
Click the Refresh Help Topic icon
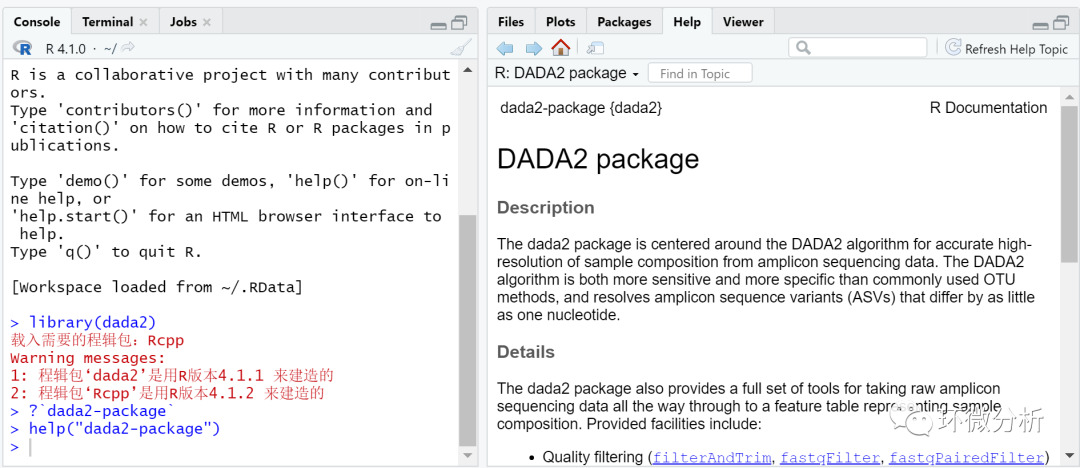953,48
